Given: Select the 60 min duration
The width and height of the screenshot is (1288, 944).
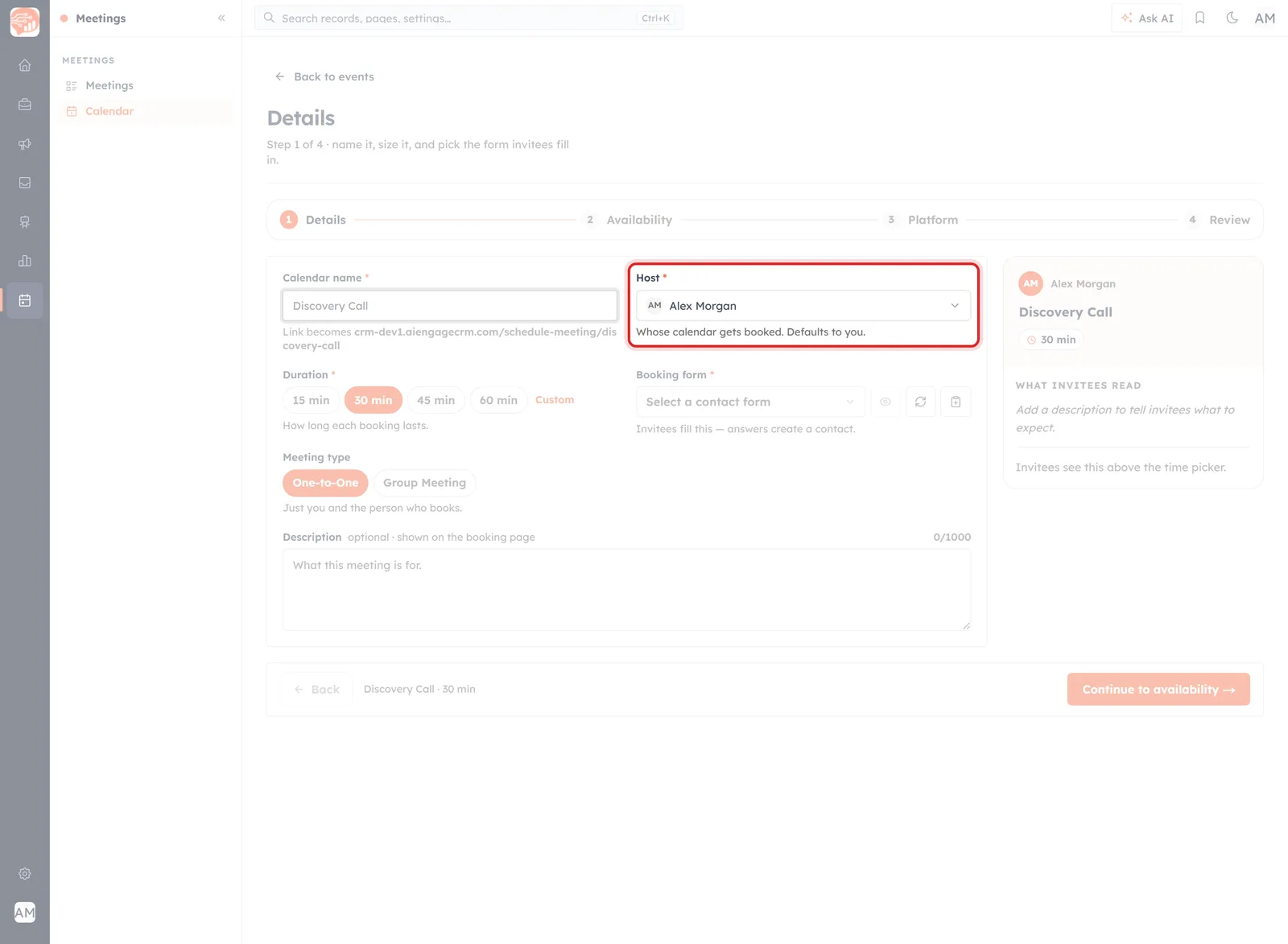Looking at the screenshot, I should (498, 400).
